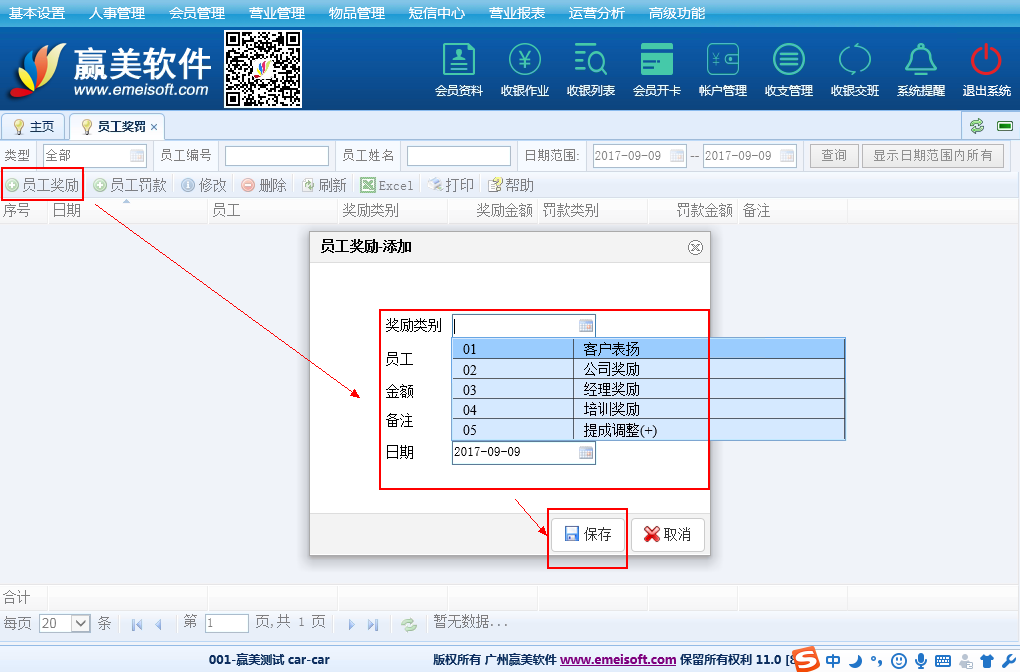Click the 收银作业 cashier icon
Screen dimensions: 1020x672
[x=524, y=70]
